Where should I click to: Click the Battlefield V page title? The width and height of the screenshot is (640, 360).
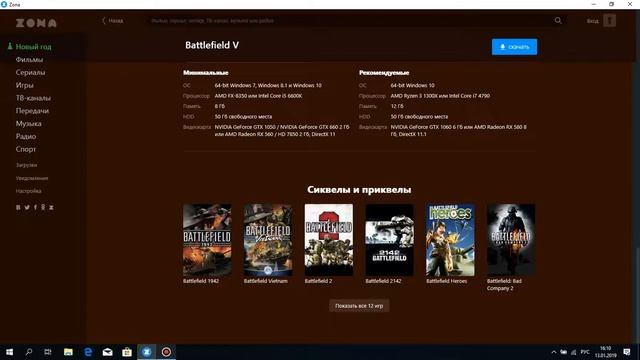pyautogui.click(x=212, y=45)
